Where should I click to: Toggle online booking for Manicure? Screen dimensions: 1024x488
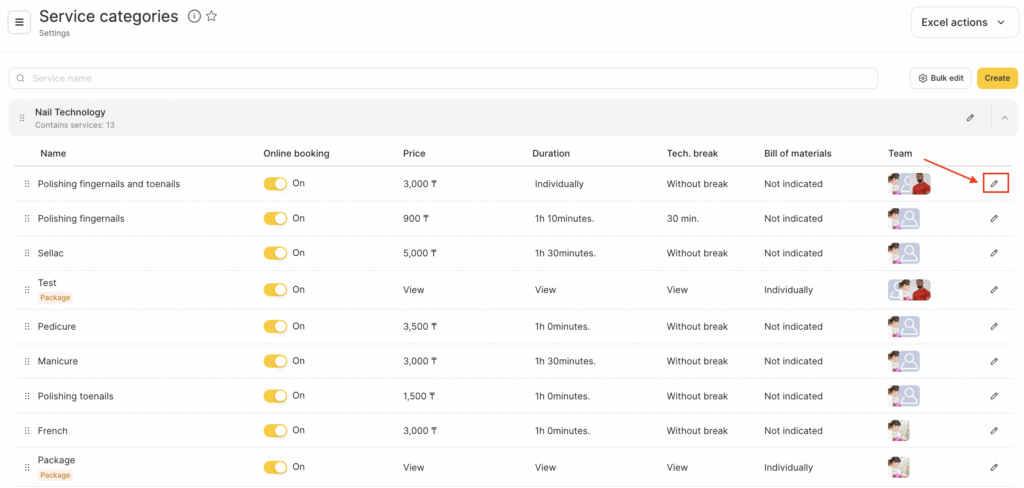click(x=275, y=361)
